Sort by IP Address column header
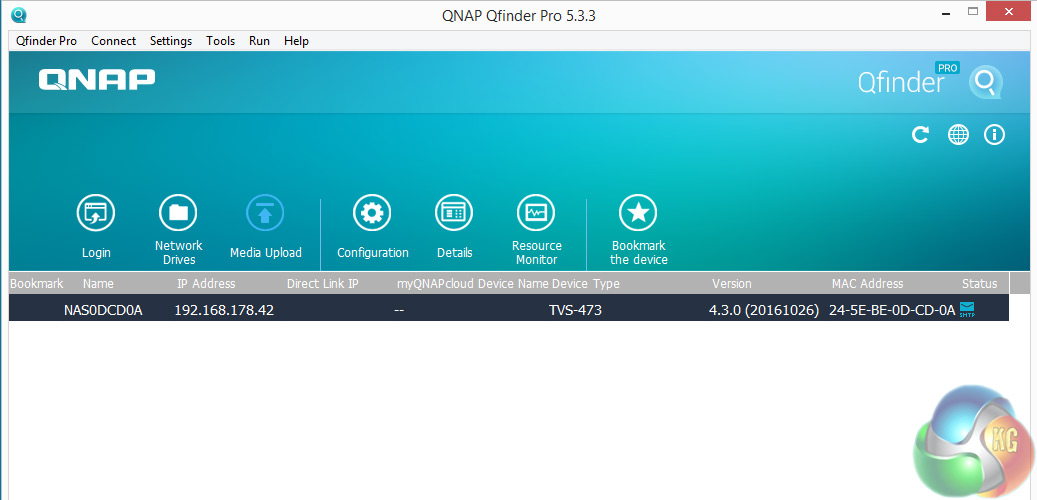 (x=206, y=284)
